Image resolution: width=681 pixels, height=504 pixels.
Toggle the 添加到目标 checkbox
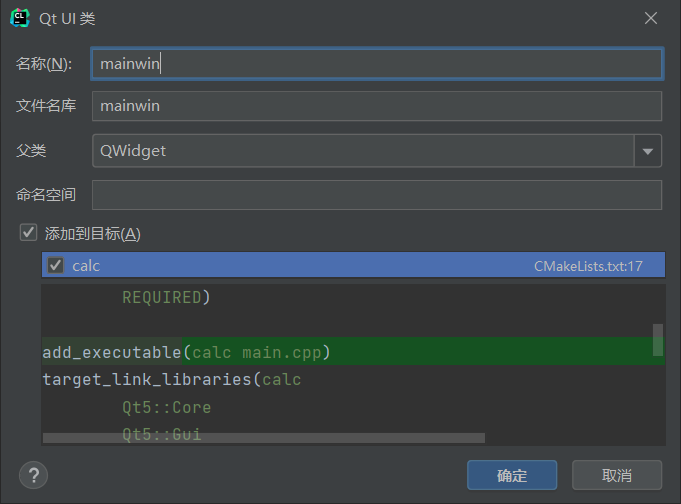pos(29,232)
